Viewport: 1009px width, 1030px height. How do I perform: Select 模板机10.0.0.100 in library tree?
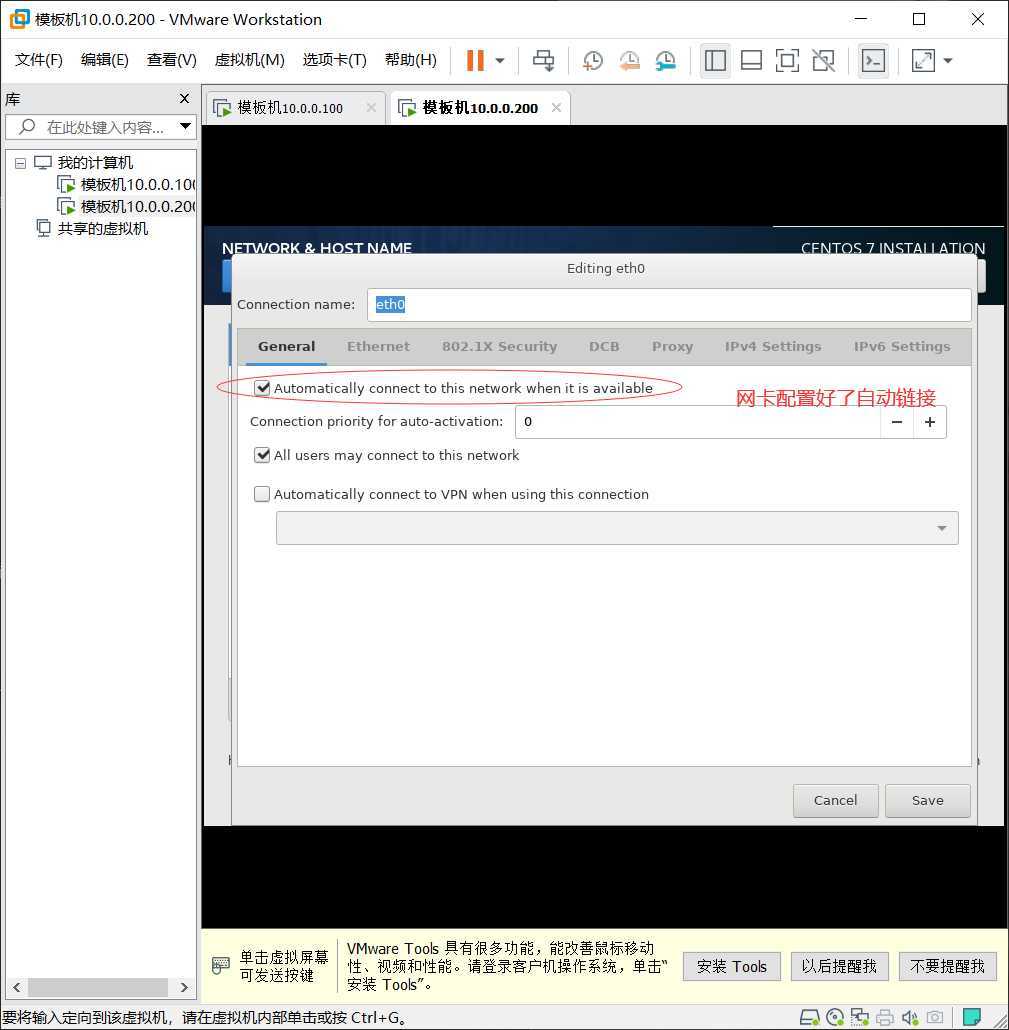[127, 185]
